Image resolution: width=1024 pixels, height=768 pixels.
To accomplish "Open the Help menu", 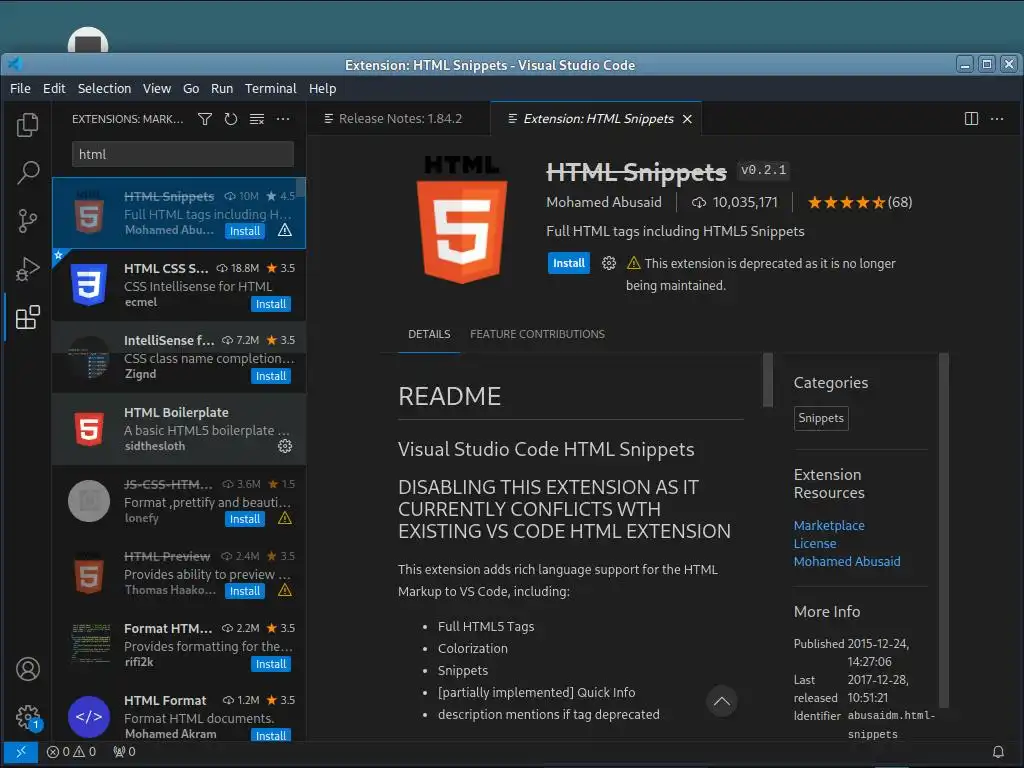I will click(323, 88).
